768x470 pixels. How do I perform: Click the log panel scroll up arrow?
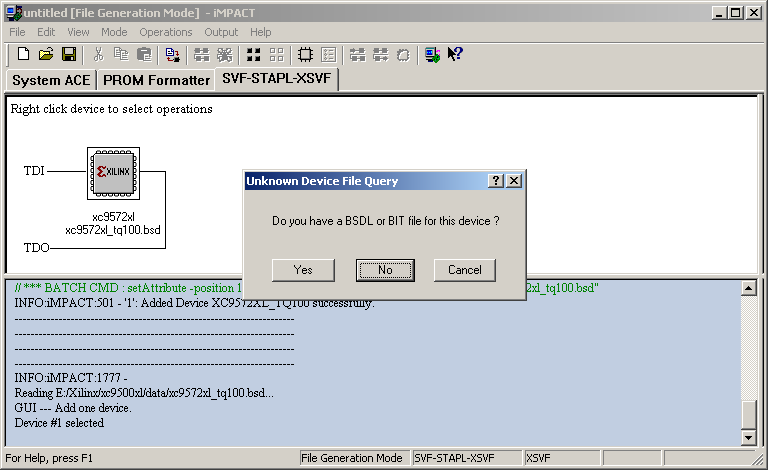pyautogui.click(x=748, y=288)
